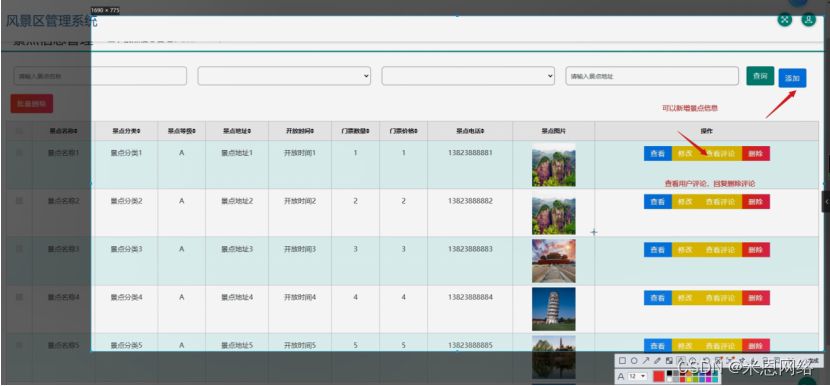This screenshot has height=386, width=830.
Task: Pick the cyan color swatch
Action: coord(715,380)
